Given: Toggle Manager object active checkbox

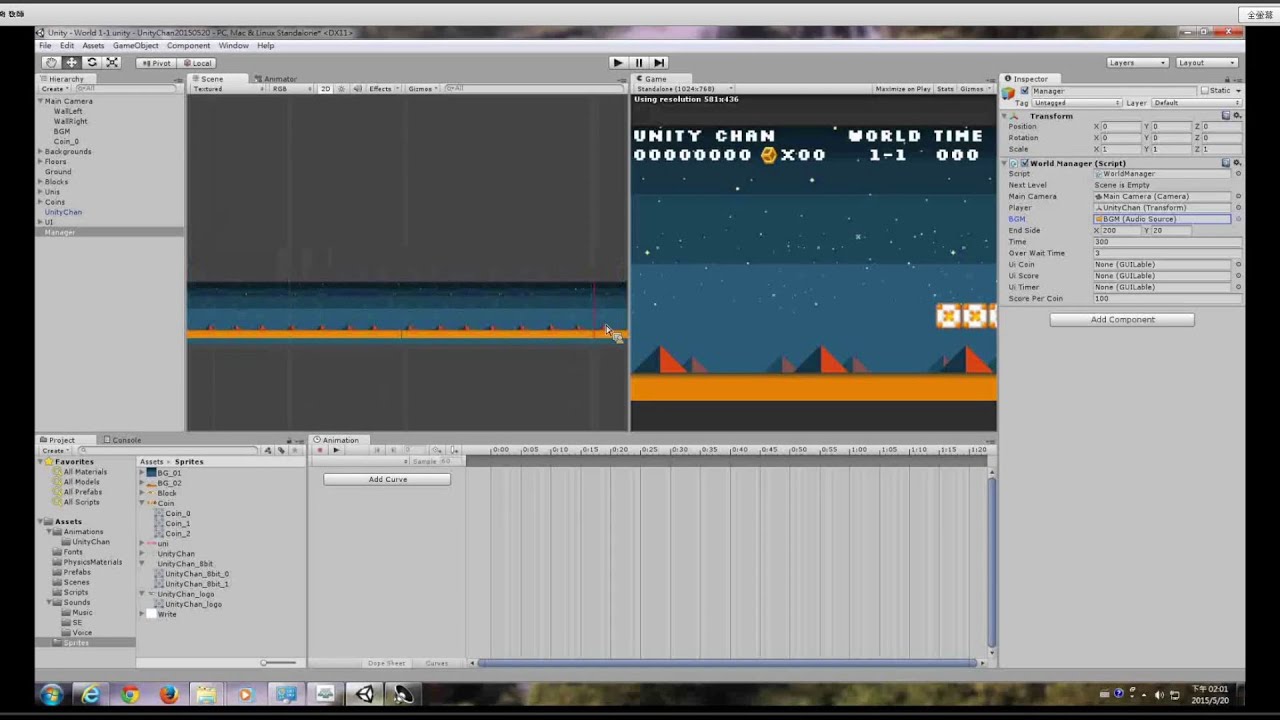Looking at the screenshot, I should pyautogui.click(x=1024, y=91).
